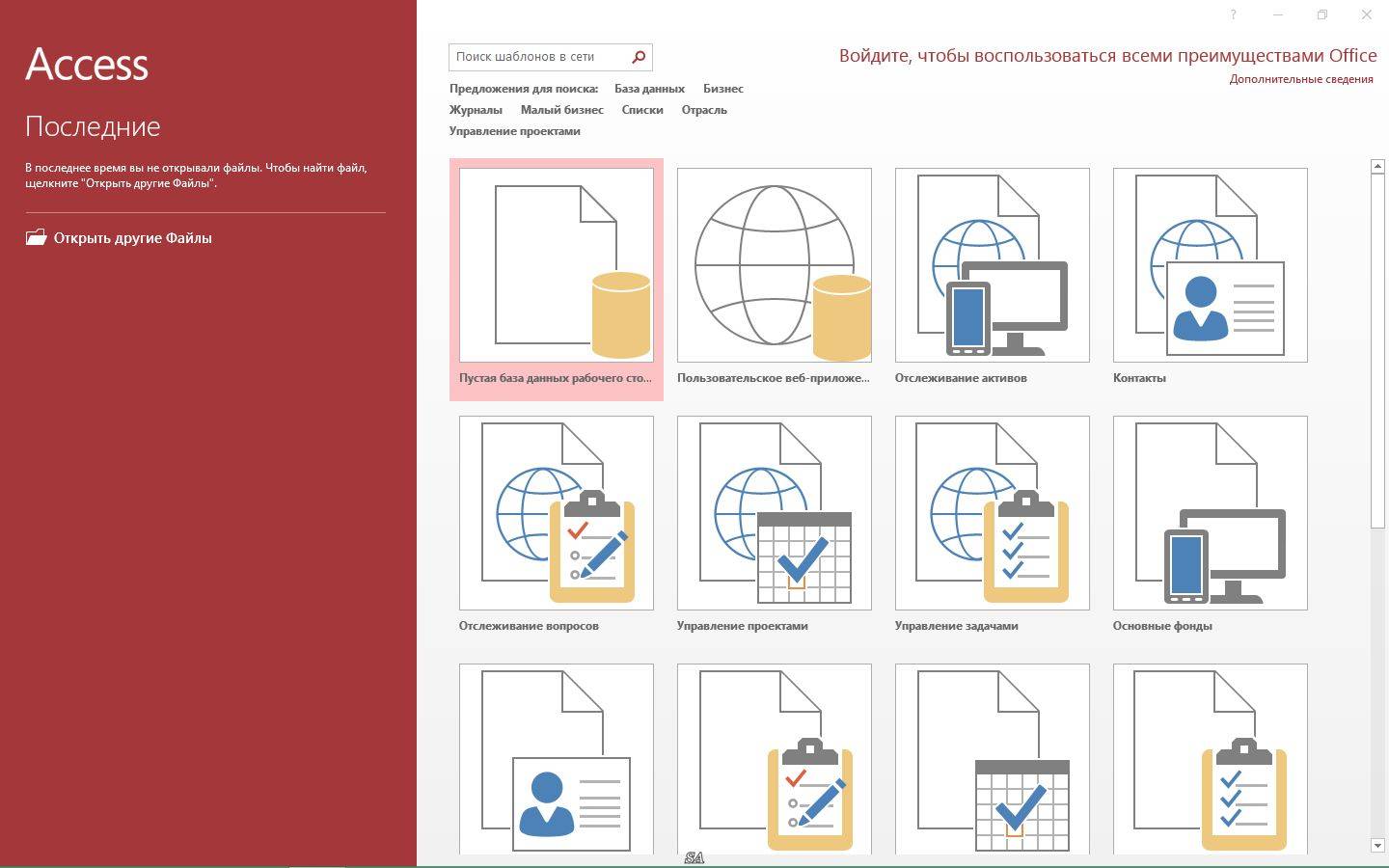Viewport: 1389px width, 868px height.
Task: Open Дополнительные сведения link
Action: point(1301,79)
